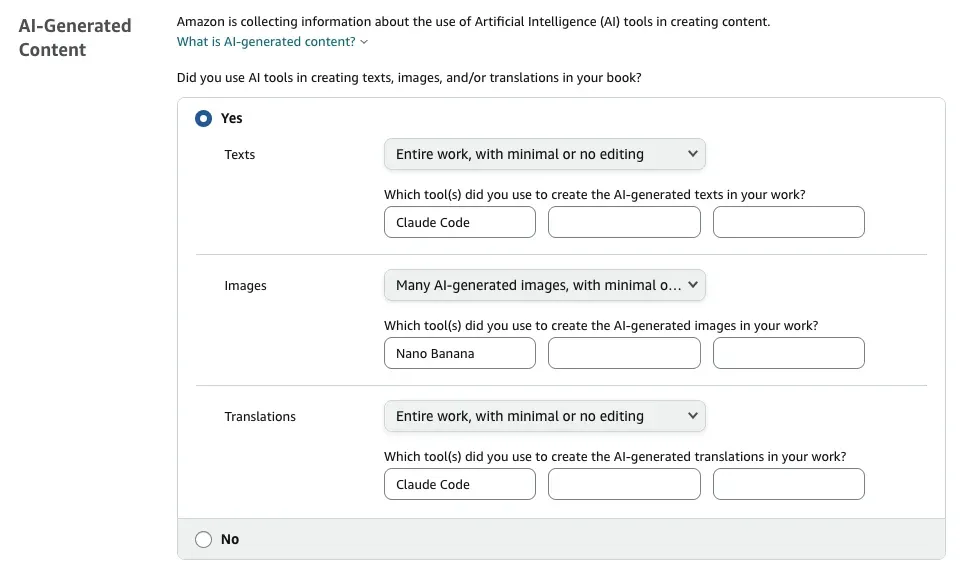This screenshot has height=587, width=966.
Task: Open the Images usage dropdown
Action: pos(544,285)
